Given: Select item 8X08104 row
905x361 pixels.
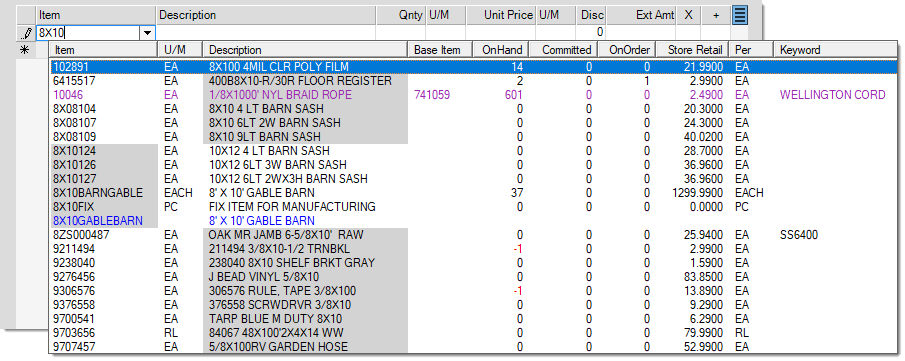Looking at the screenshot, I should coord(473,109).
